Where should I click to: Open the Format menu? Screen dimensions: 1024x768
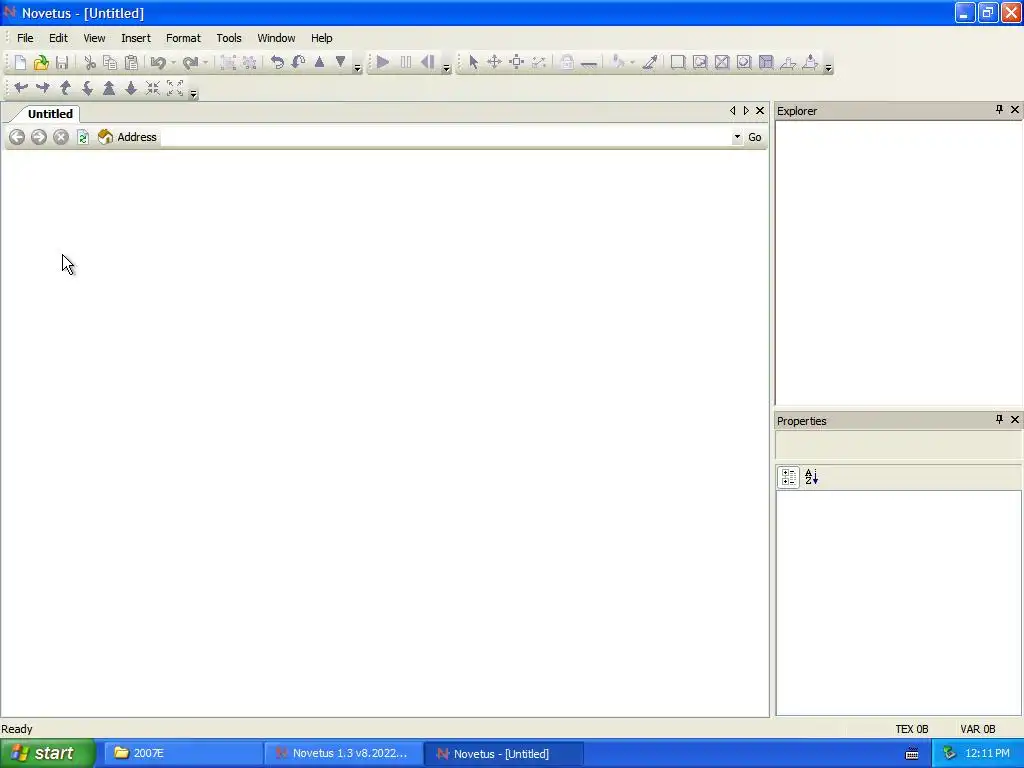[184, 38]
